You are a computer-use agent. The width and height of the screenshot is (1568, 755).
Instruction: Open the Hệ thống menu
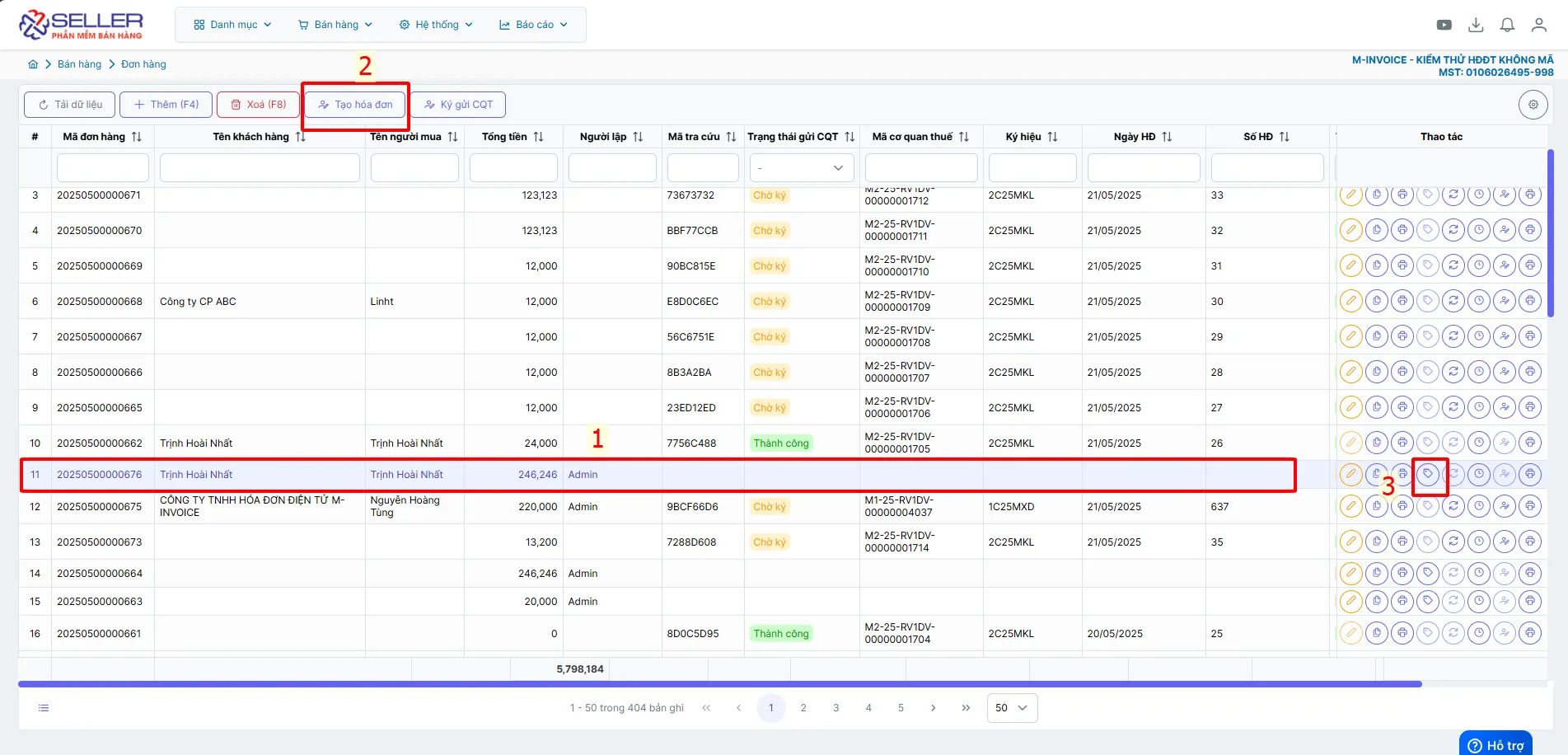point(436,25)
